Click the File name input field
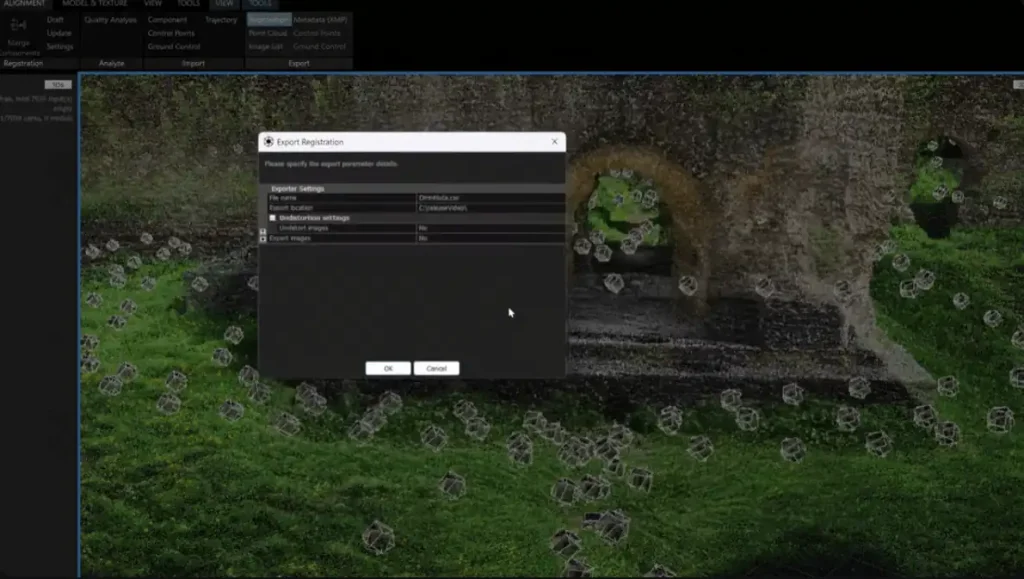Screen dimensions: 1024x579 point(489,198)
